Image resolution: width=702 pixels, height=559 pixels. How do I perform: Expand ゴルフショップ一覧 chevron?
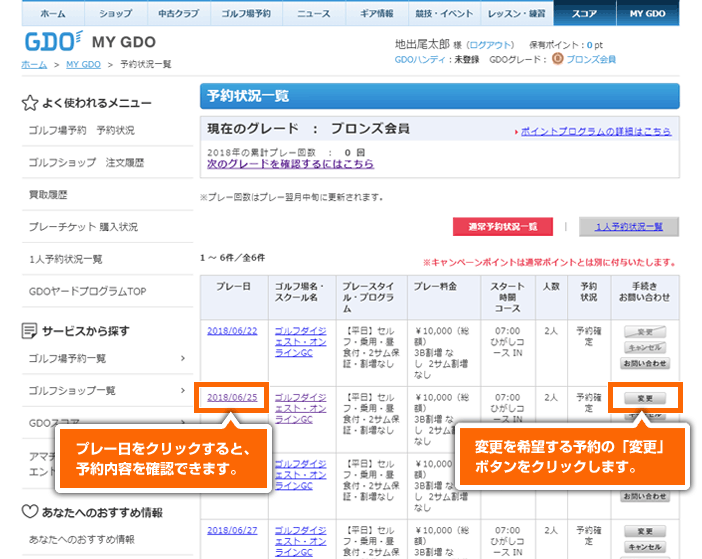tap(183, 390)
